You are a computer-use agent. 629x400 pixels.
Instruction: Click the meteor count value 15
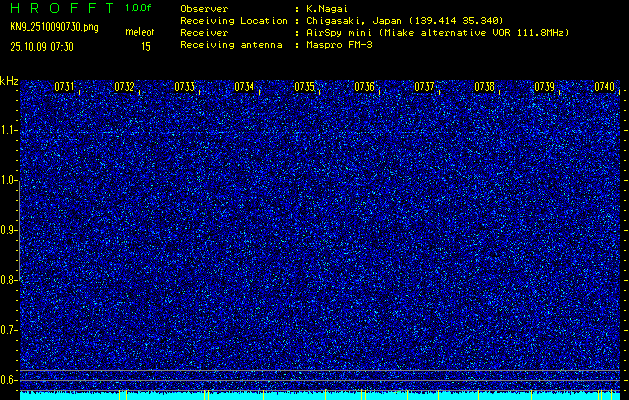146,45
